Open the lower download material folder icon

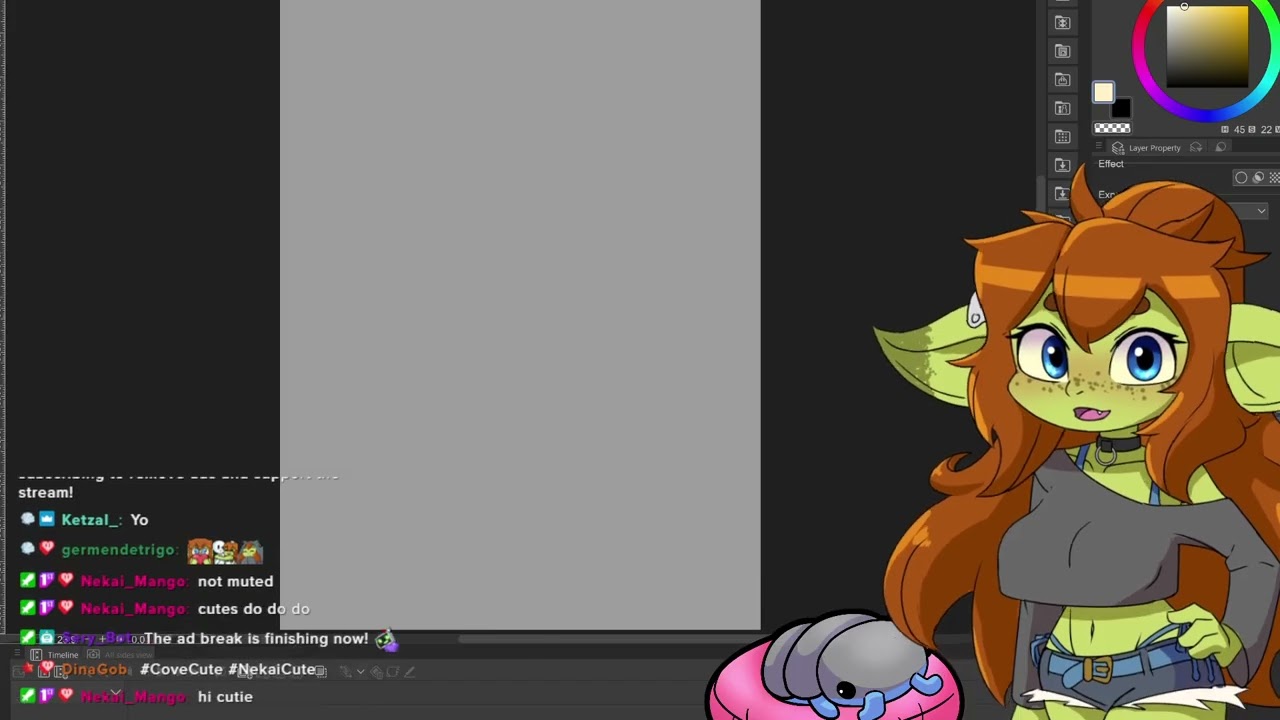(1063, 193)
